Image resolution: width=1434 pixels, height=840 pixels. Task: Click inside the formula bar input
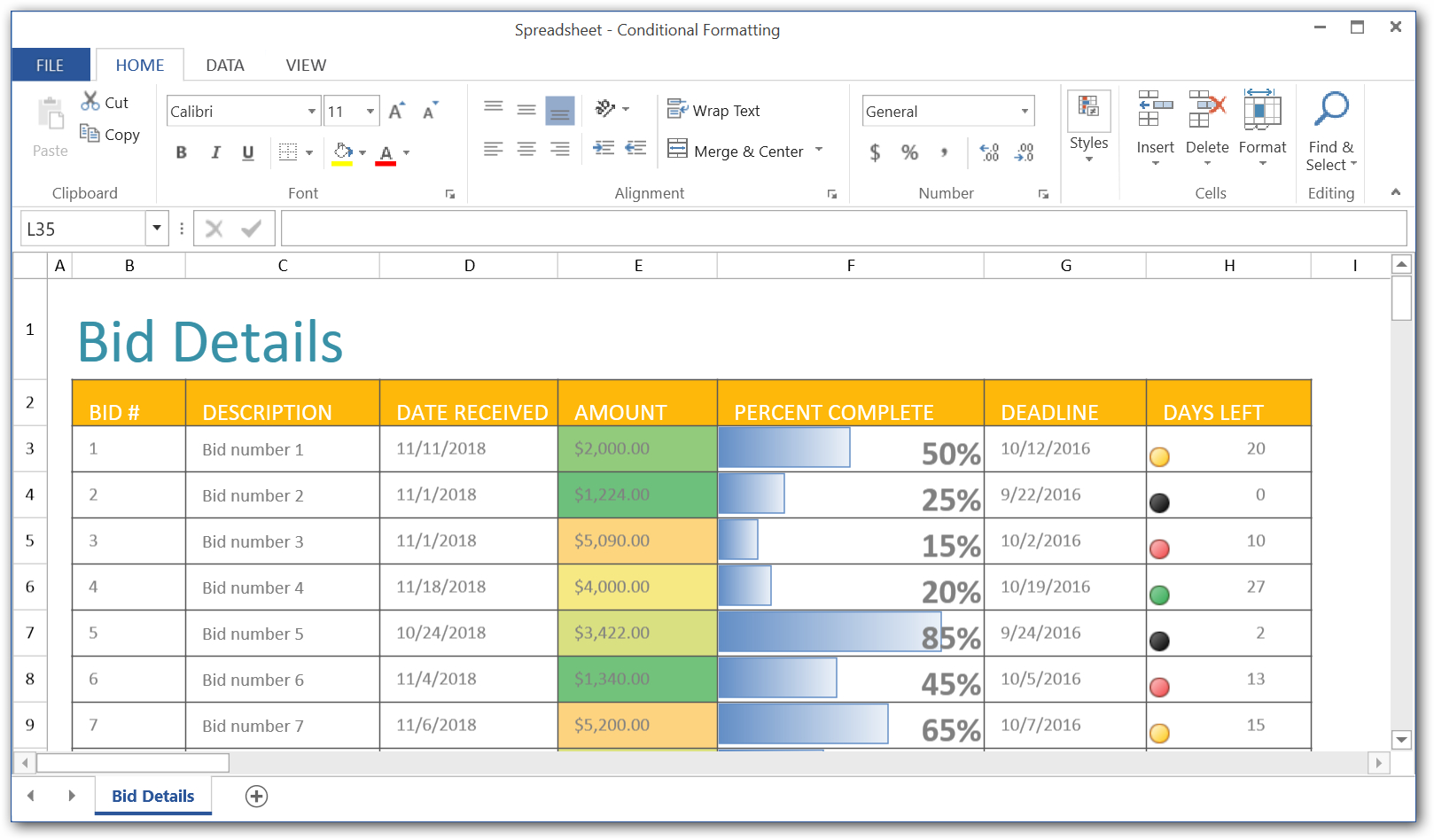click(x=842, y=229)
